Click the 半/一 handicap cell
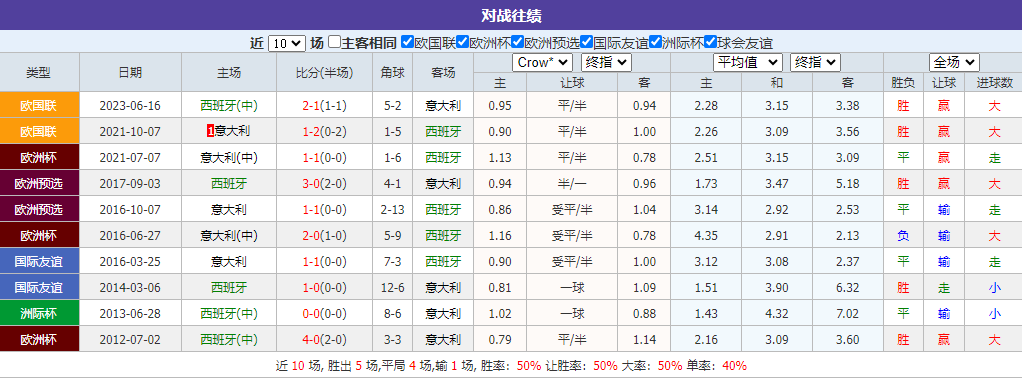Screen dimensions: 1022x380 [572, 183]
